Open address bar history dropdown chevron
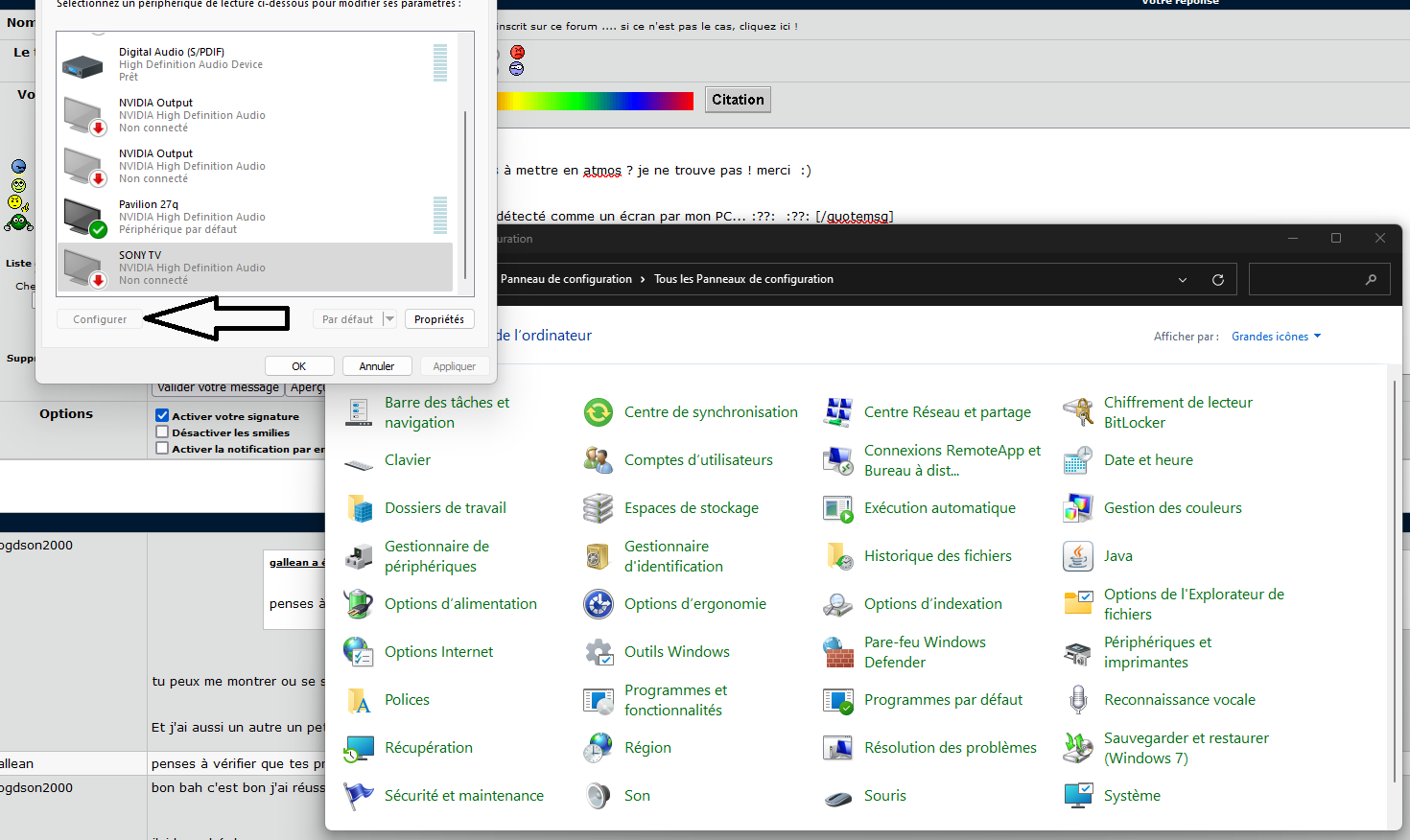The image size is (1410, 840). click(x=1183, y=280)
